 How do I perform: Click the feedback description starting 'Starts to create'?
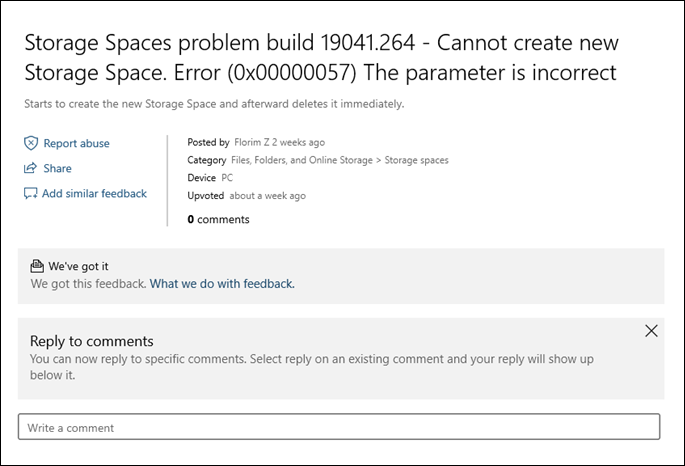tap(214, 104)
